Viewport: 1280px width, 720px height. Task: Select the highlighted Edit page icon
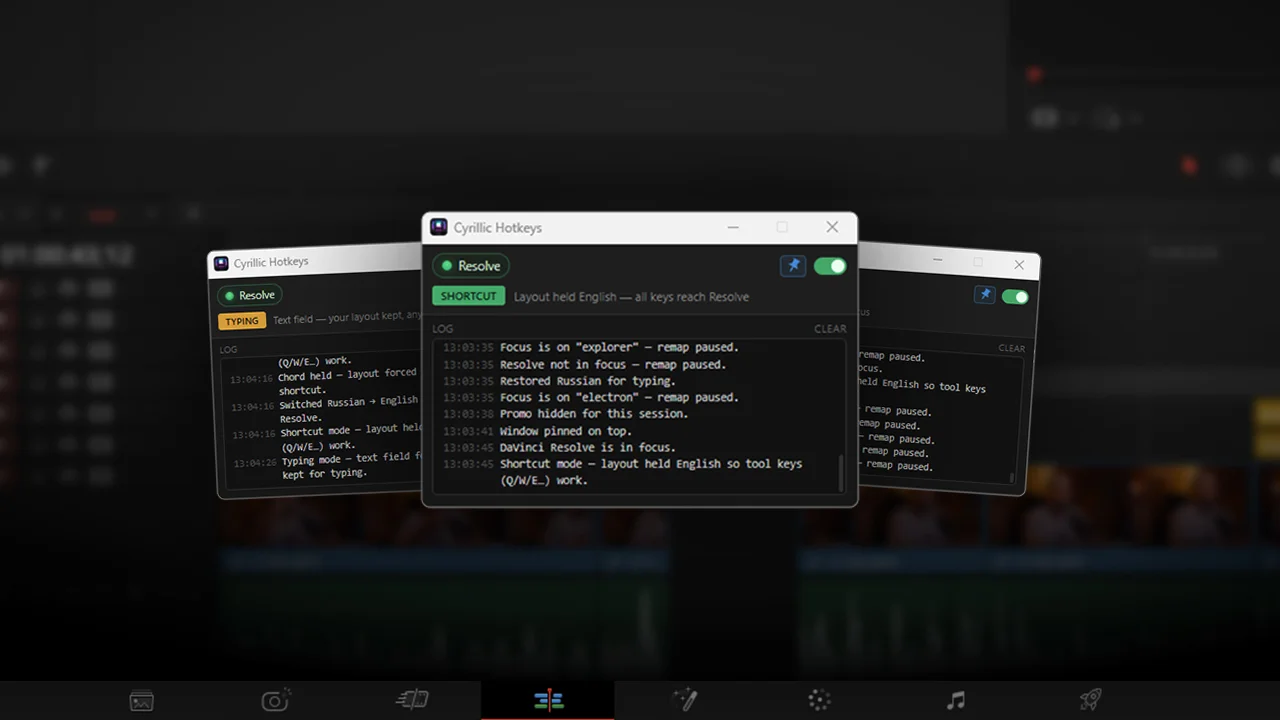548,701
